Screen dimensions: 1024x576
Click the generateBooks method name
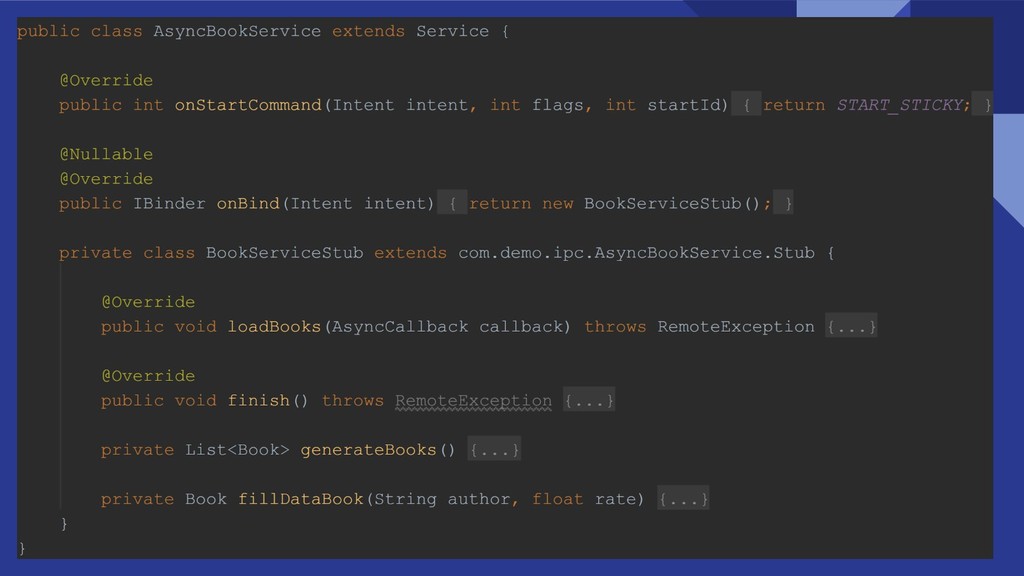click(x=368, y=450)
